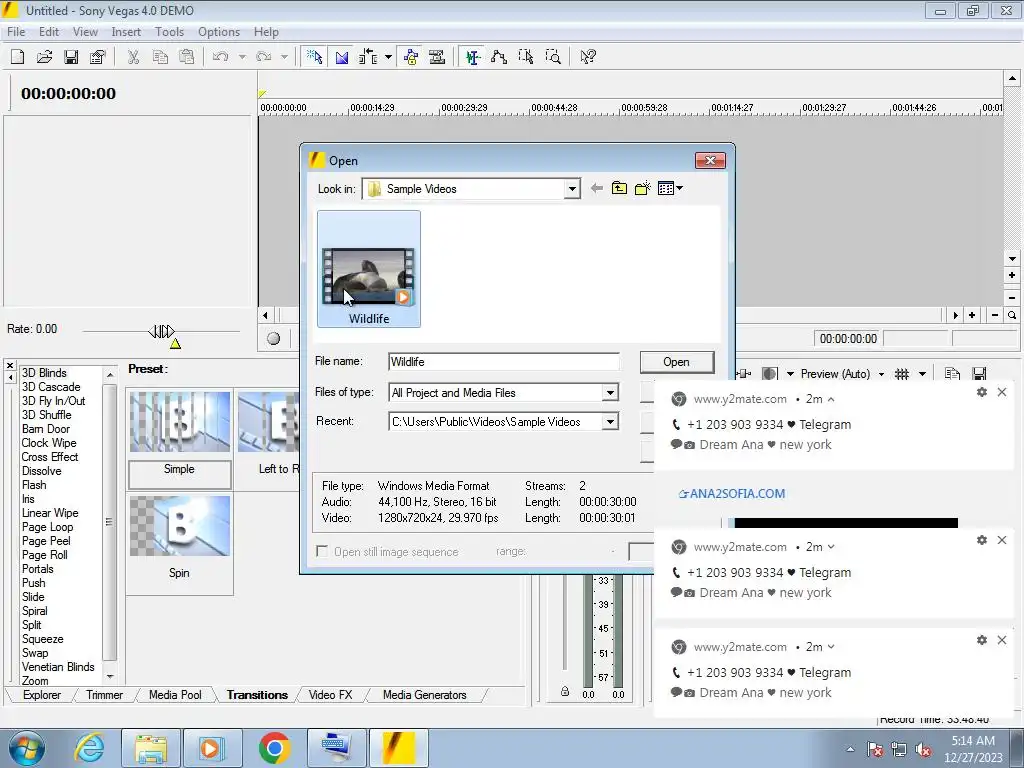The image size is (1024, 768).
Task: Click Copy Snapshot to Clipboard icon
Action: coord(952,374)
